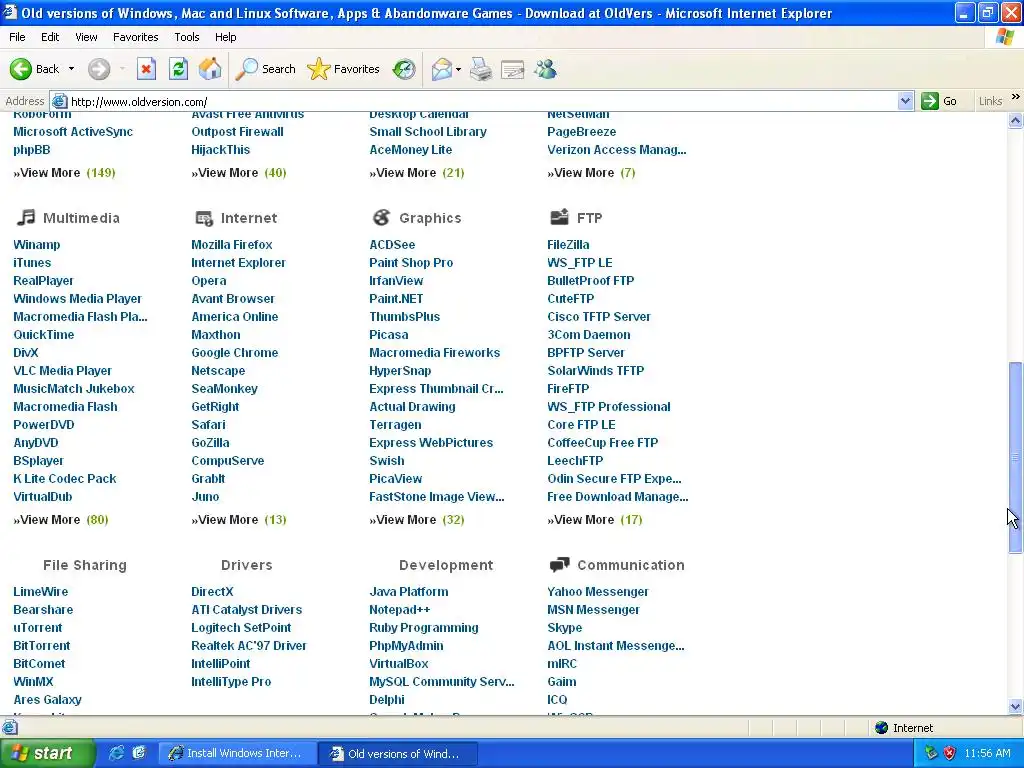Click the FTP folder icon

560,217
